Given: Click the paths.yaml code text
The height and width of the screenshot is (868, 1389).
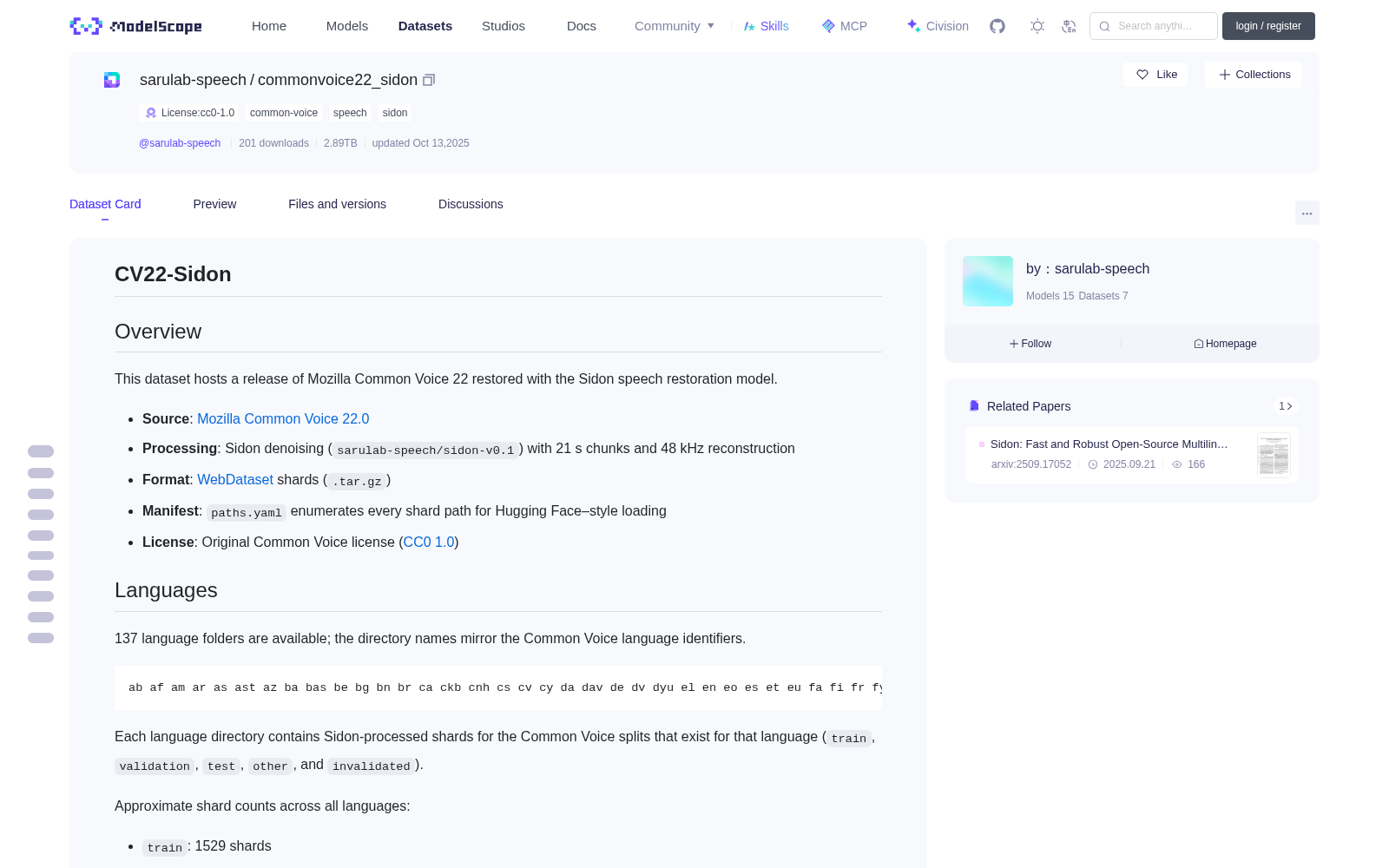Looking at the screenshot, I should click(x=247, y=512).
